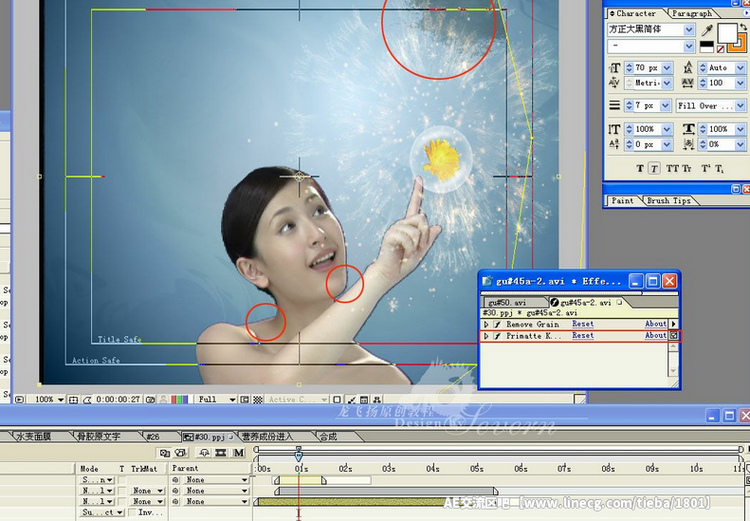
Task: Toggle Inv... checkbox on the mask row
Action: (132, 512)
